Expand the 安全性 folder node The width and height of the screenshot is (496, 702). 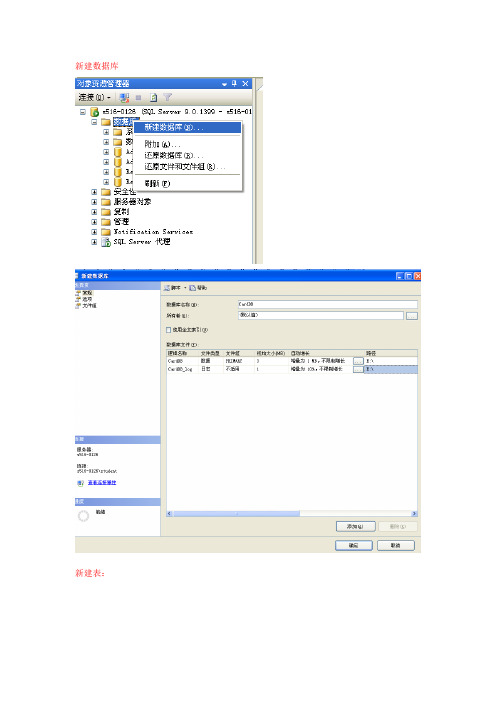(94, 192)
